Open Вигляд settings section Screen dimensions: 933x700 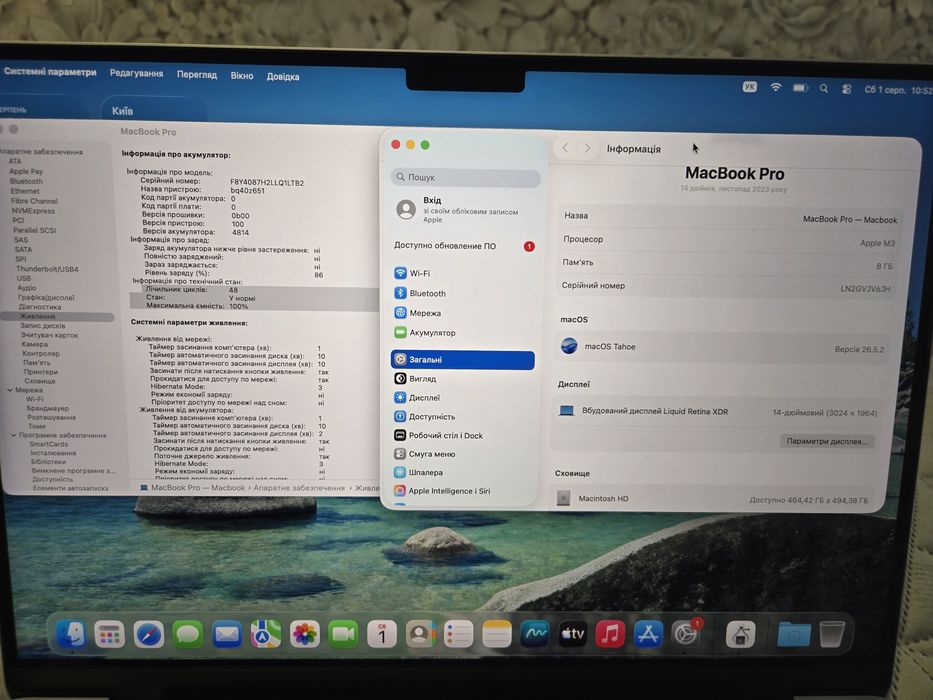click(463, 379)
